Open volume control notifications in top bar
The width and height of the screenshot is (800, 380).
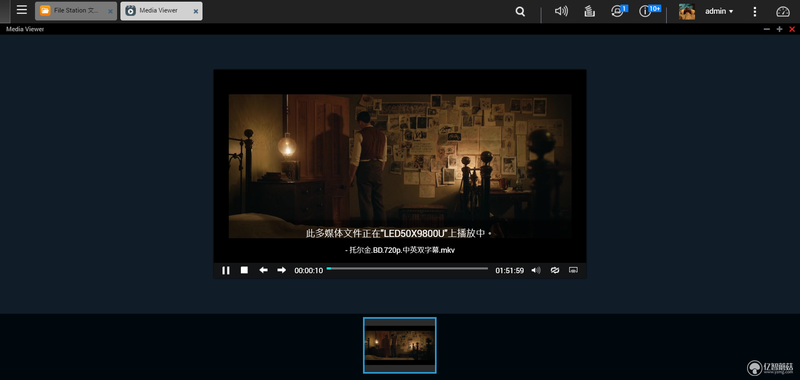click(561, 11)
